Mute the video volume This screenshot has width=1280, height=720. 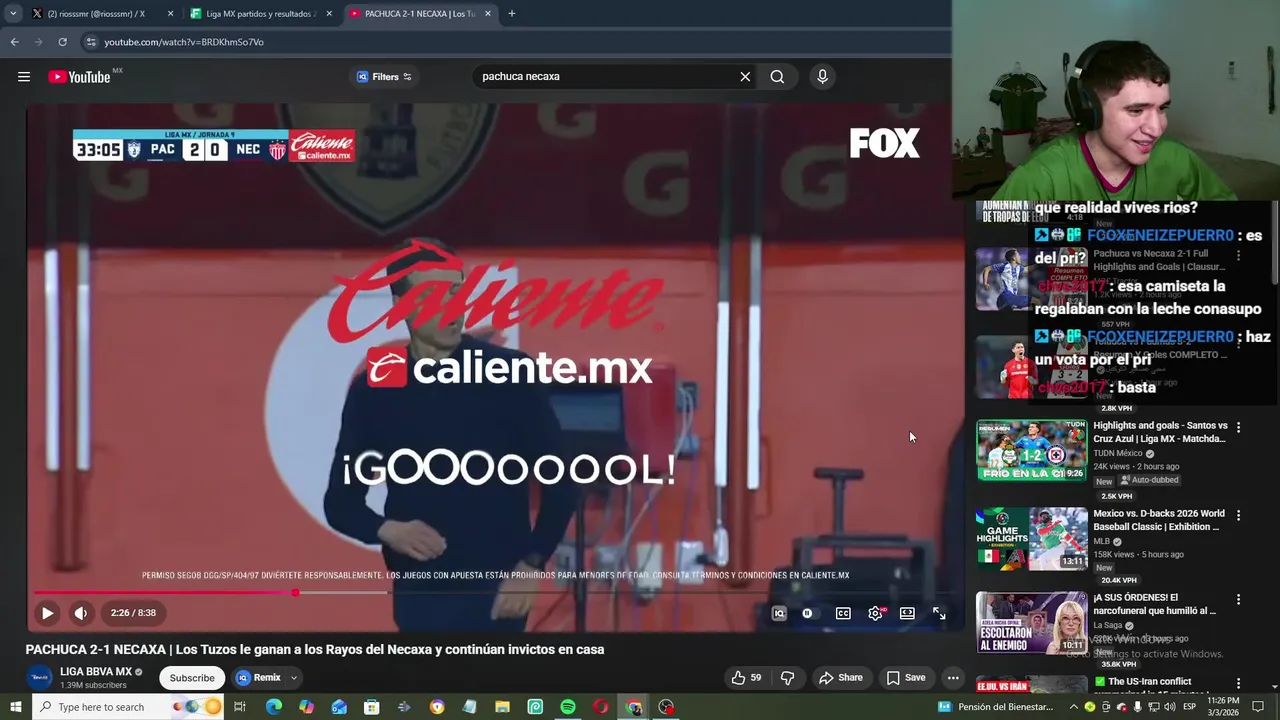81,613
